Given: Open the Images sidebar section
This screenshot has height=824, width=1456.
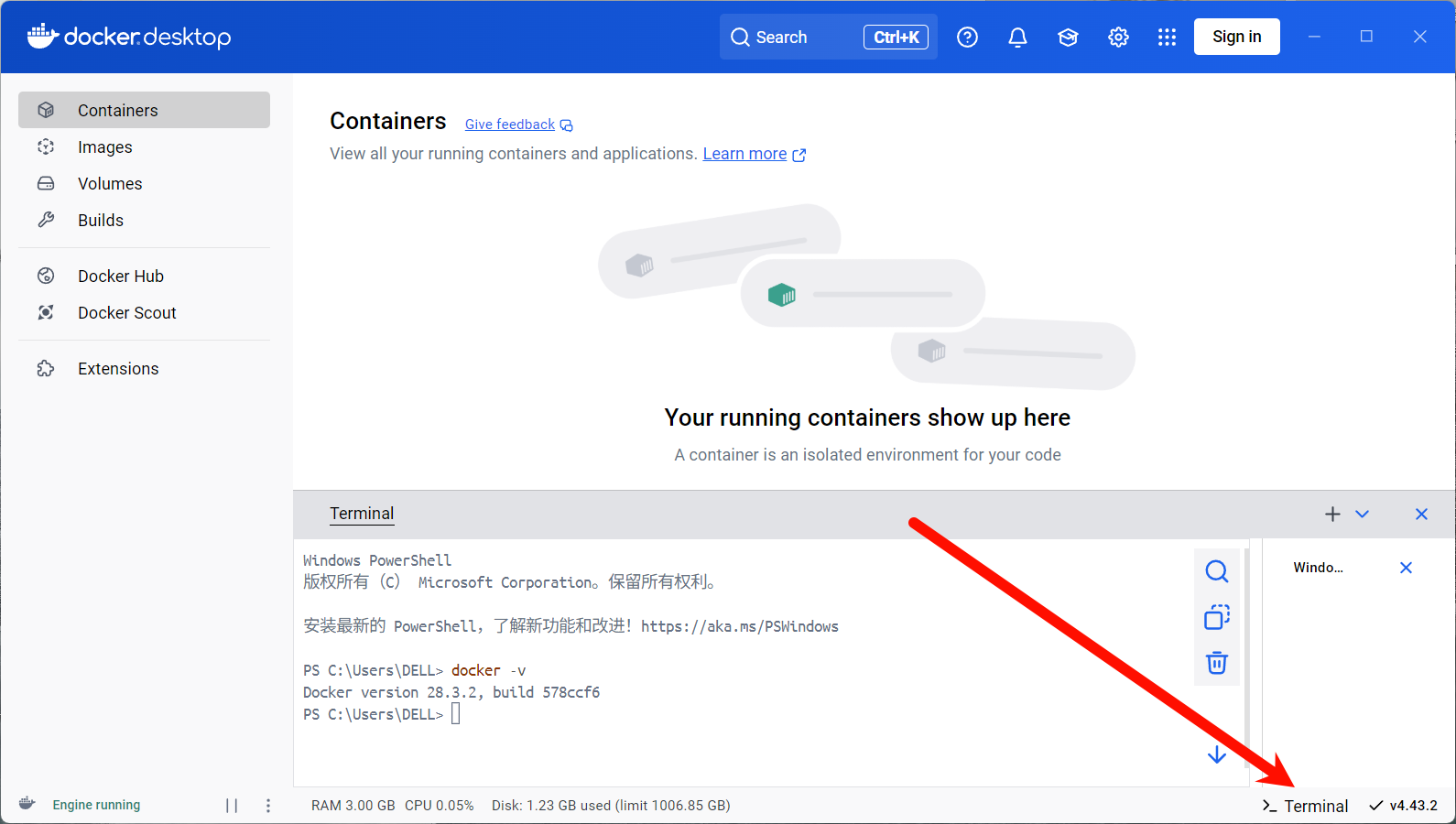Looking at the screenshot, I should tap(144, 146).
